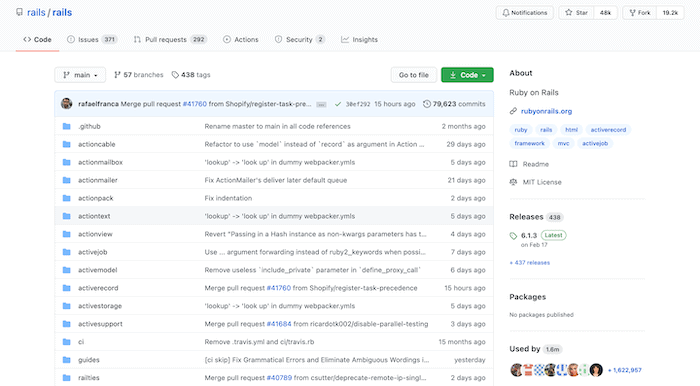Click the actiontext folder icon
The height and width of the screenshot is (386, 700).
67,216
